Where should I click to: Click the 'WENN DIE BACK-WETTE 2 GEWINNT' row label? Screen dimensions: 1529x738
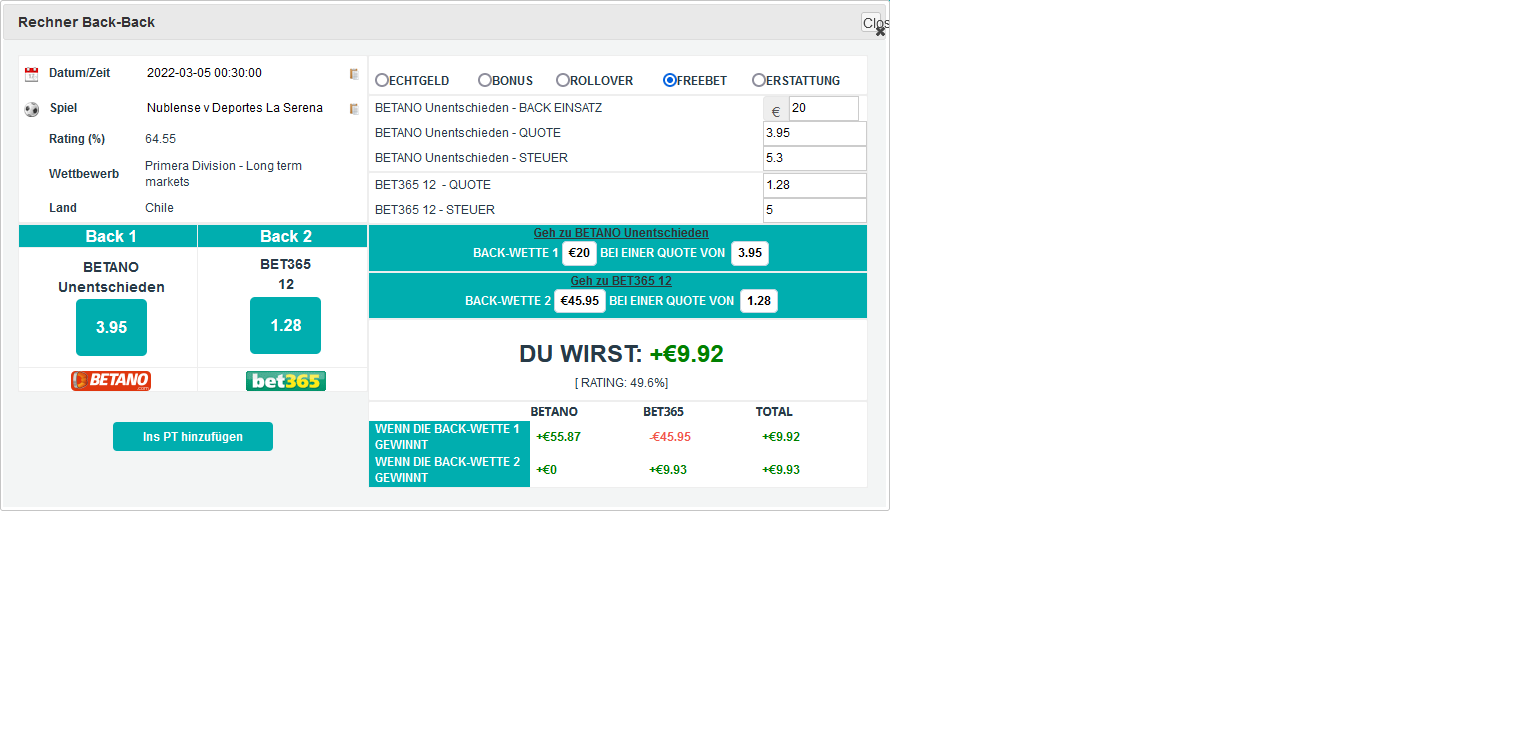pos(449,470)
